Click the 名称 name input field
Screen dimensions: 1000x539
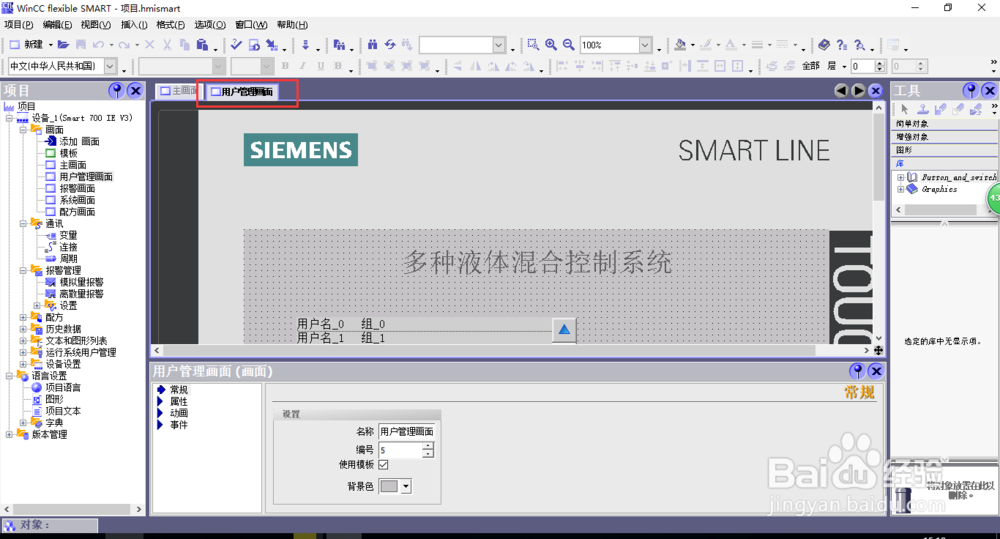click(x=406, y=432)
